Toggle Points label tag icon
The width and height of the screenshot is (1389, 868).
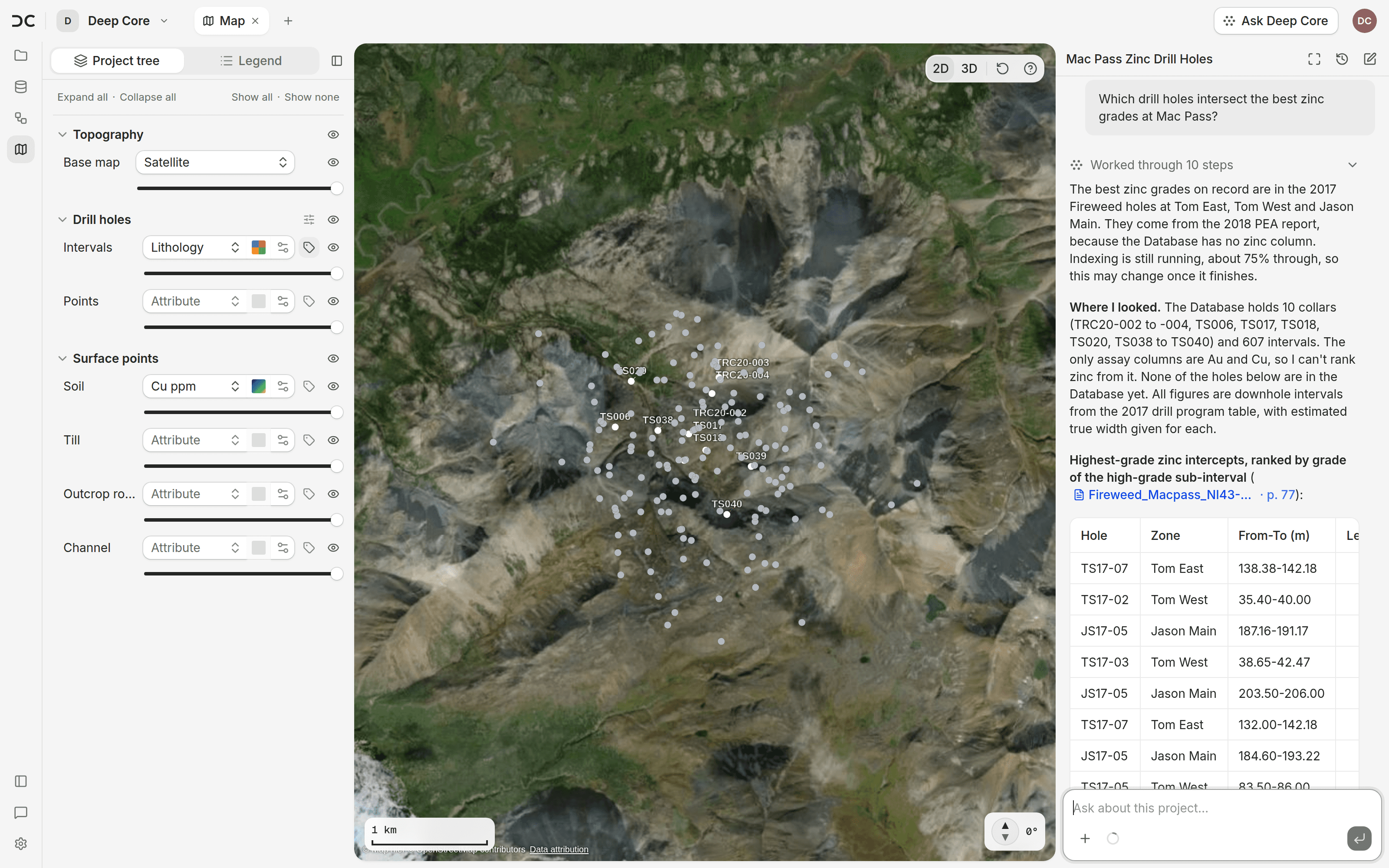309,301
